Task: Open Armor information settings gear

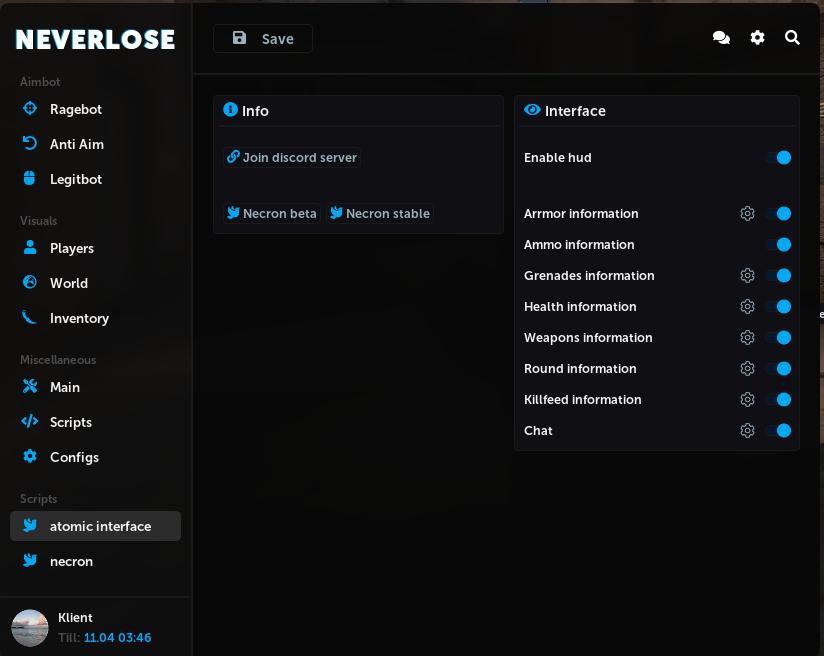Action: [747, 213]
